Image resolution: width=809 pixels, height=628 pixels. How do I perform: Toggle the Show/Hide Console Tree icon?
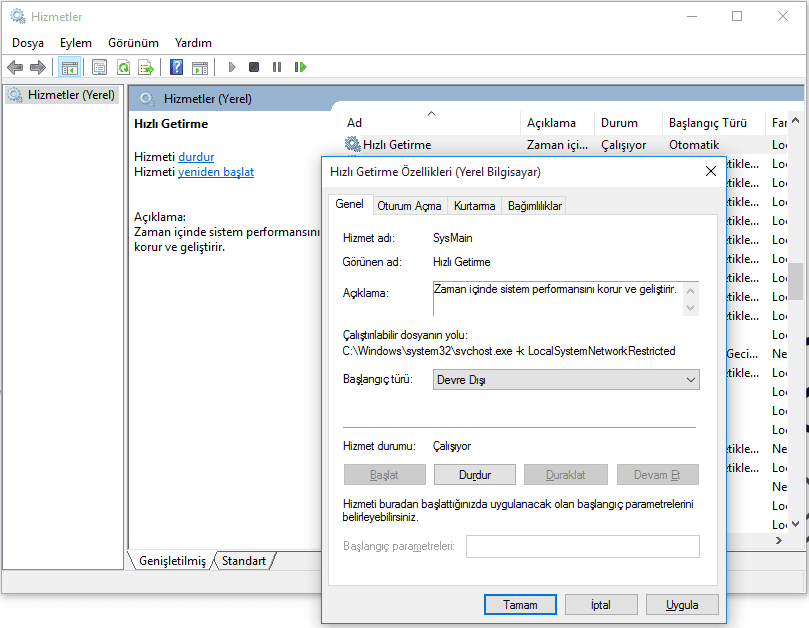(x=69, y=67)
